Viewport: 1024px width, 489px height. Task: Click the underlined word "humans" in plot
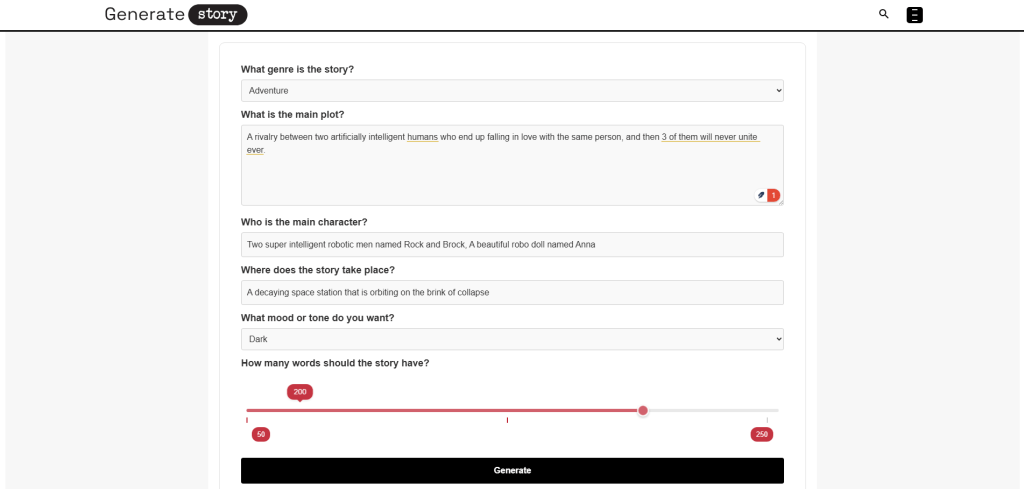(x=422, y=137)
